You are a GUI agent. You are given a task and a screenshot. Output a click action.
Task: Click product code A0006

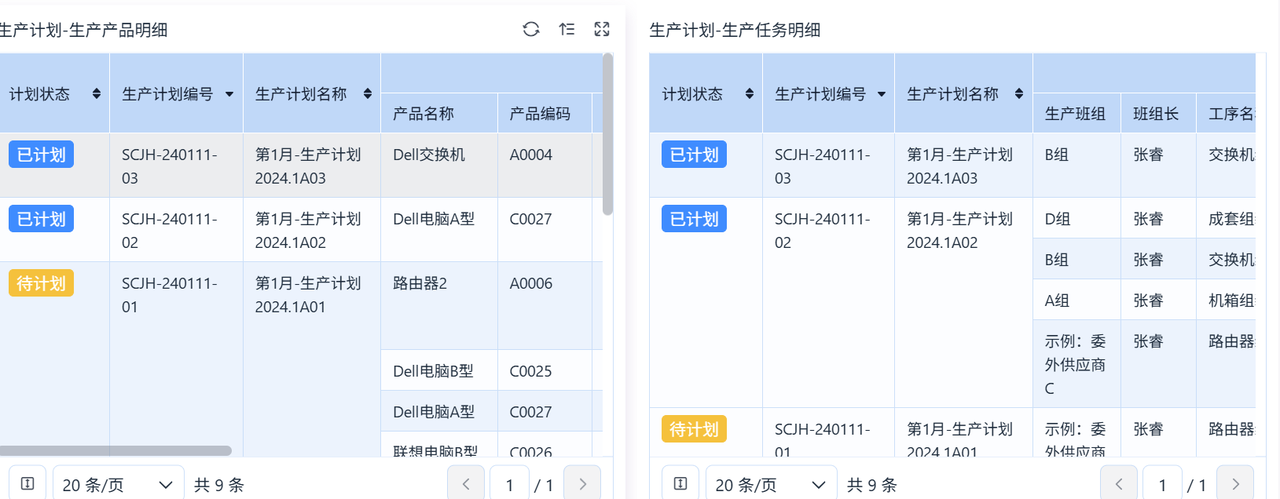[x=545, y=306]
